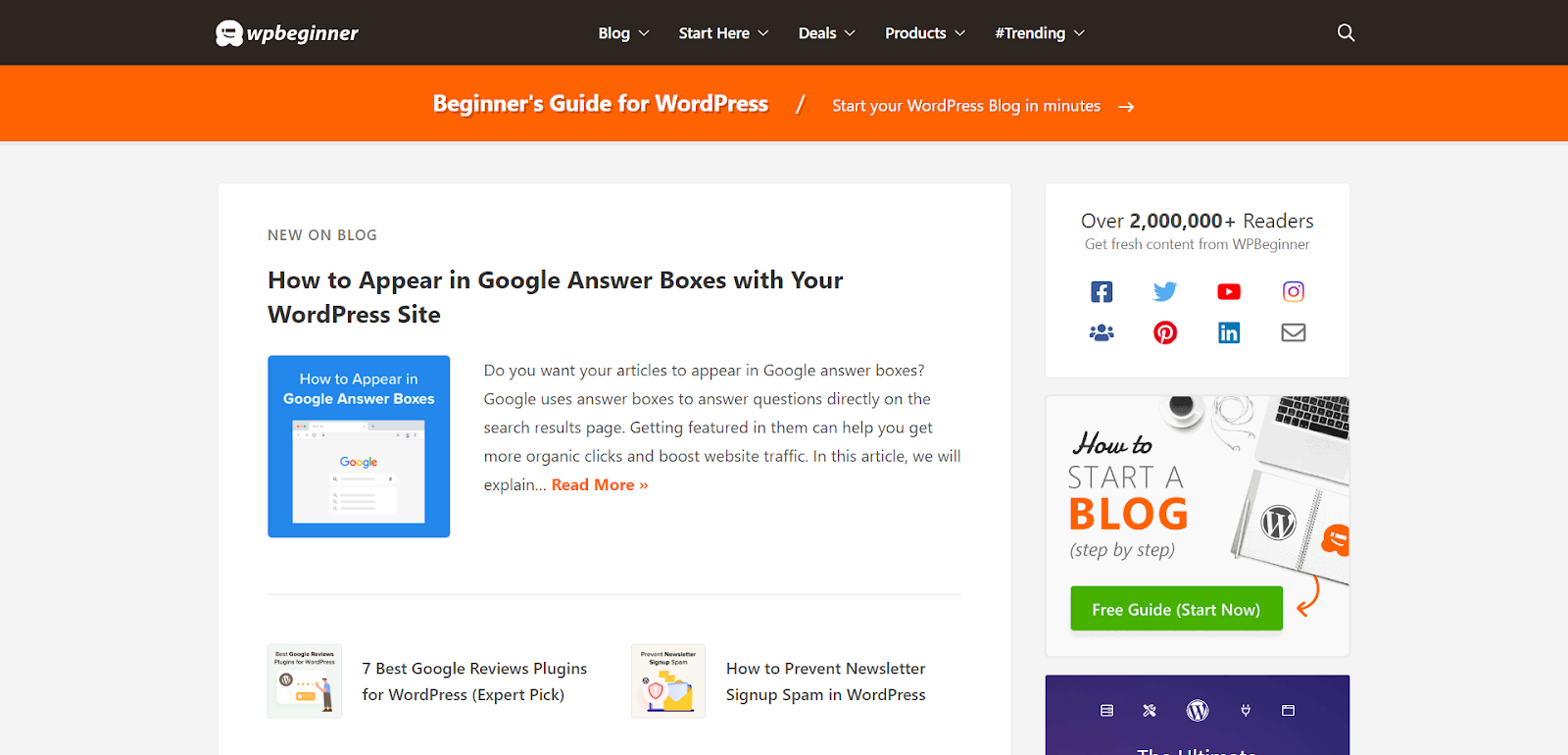Viewport: 1568px width, 755px height.
Task: Open the Instagram icon
Action: pos(1294,291)
